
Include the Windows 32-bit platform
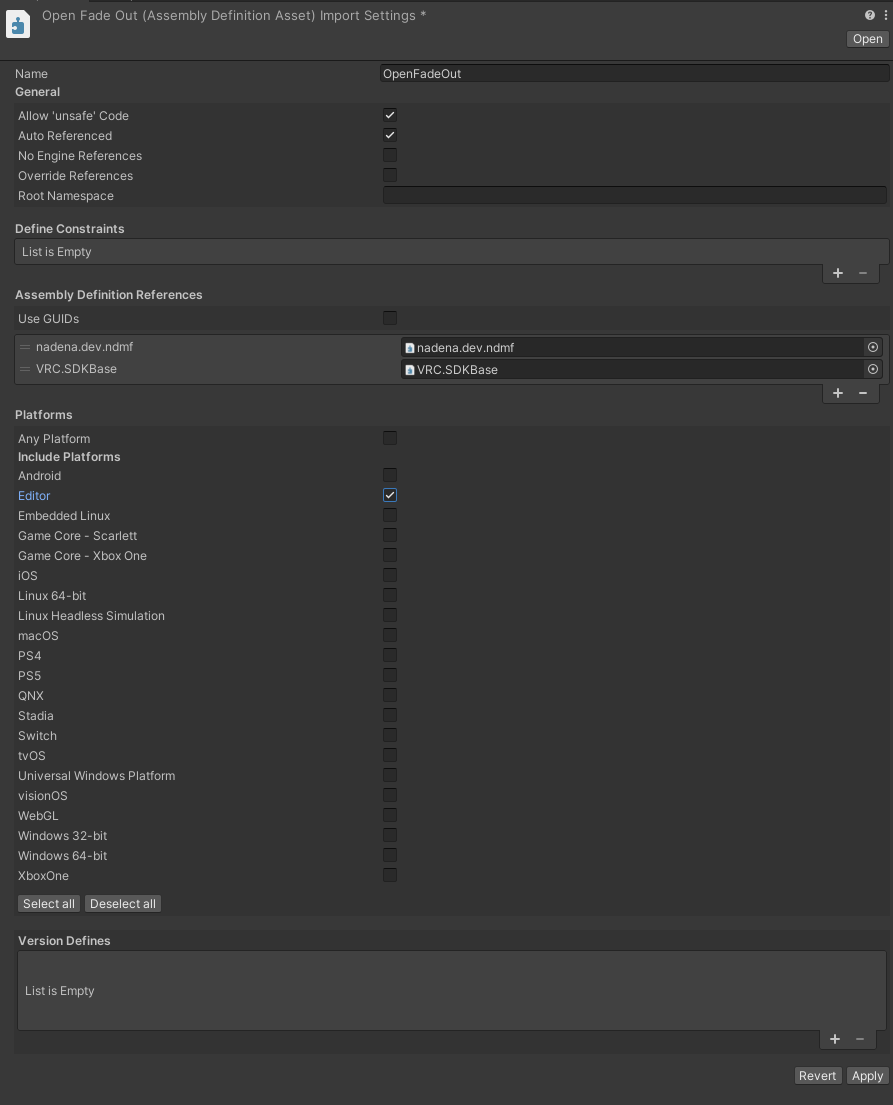tap(390, 835)
